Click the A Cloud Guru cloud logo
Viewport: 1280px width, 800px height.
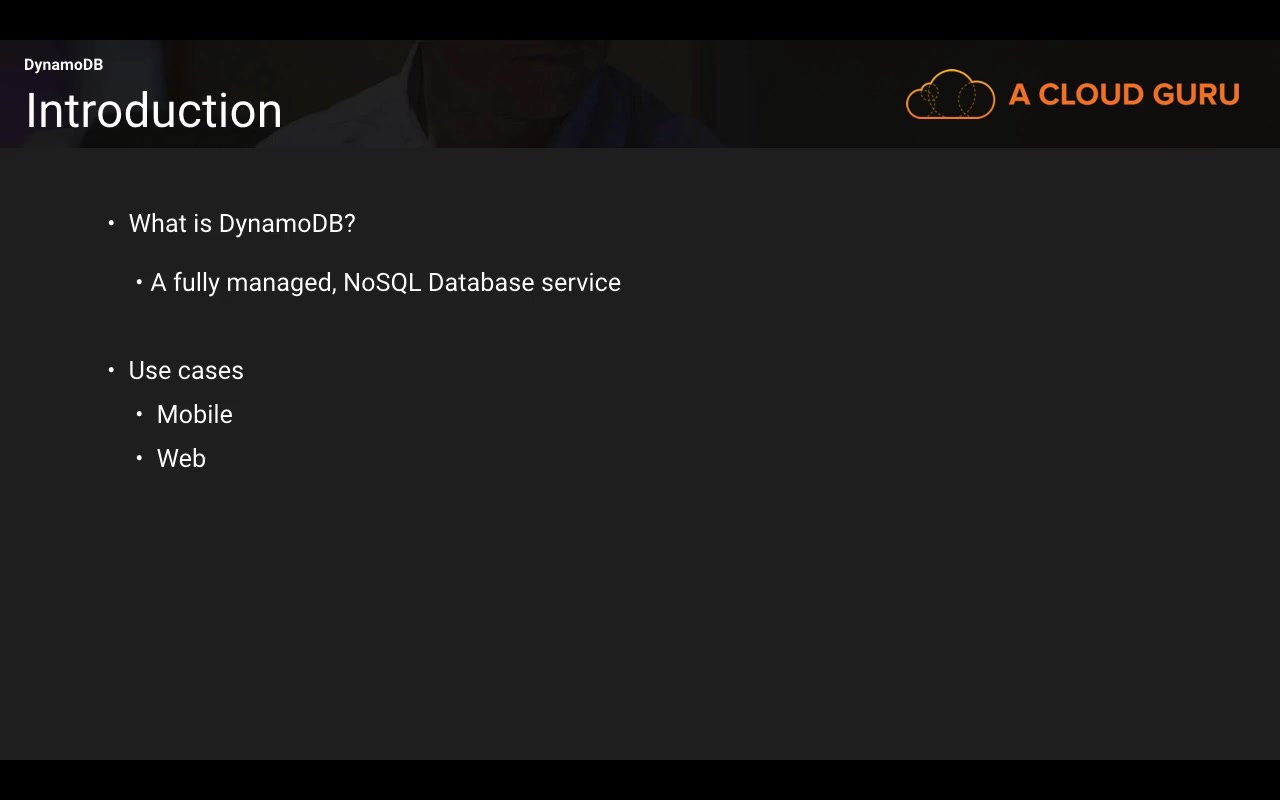tap(950, 95)
